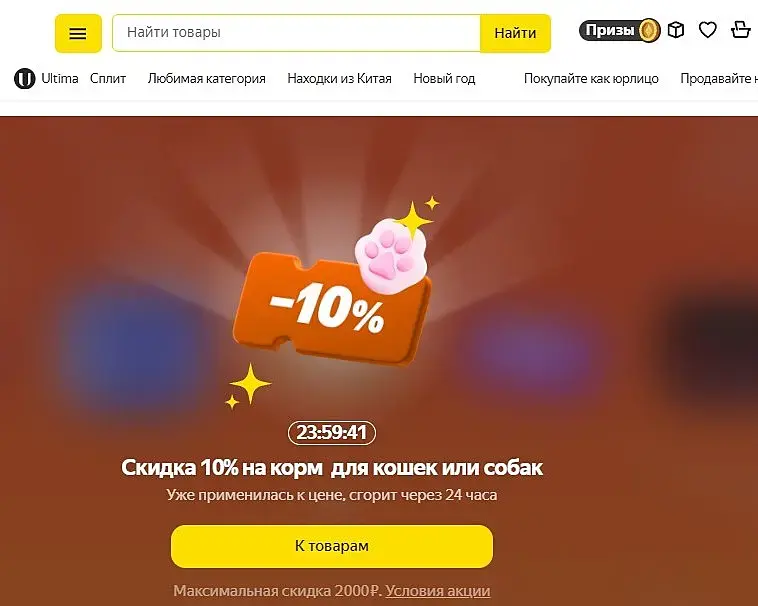This screenshot has width=758, height=606.
Task: Open the orders box icon
Action: click(676, 30)
